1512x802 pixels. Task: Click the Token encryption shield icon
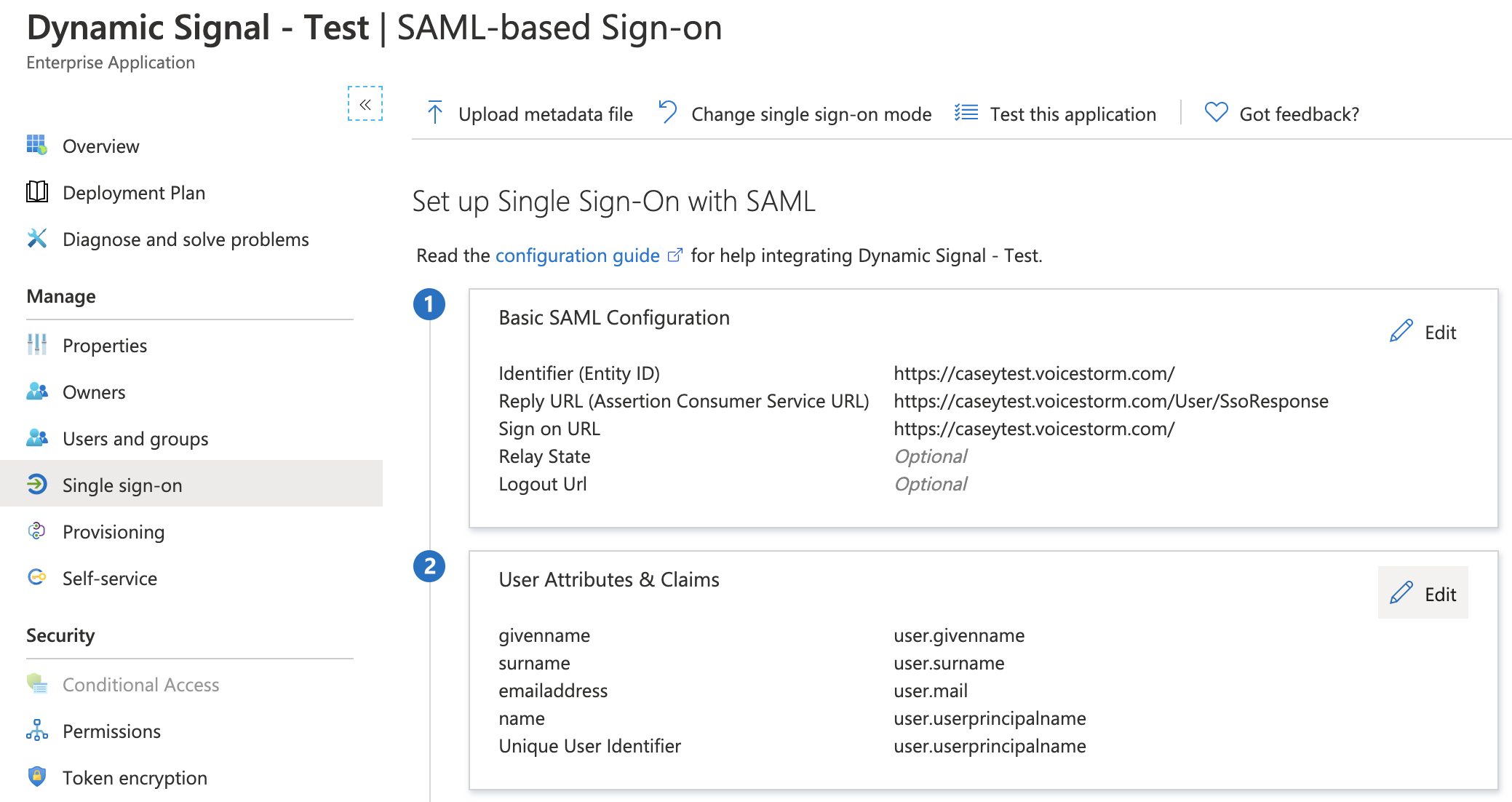(37, 777)
